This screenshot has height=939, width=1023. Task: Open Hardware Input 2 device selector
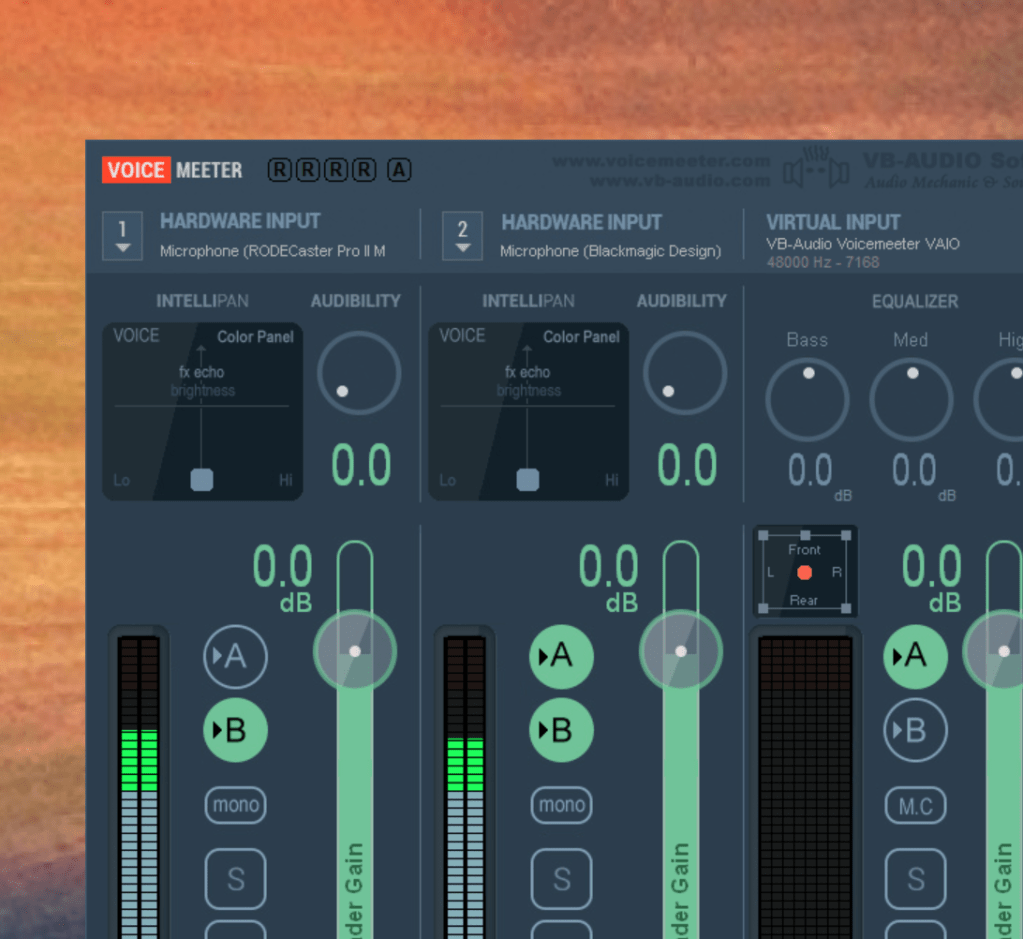coord(463,236)
